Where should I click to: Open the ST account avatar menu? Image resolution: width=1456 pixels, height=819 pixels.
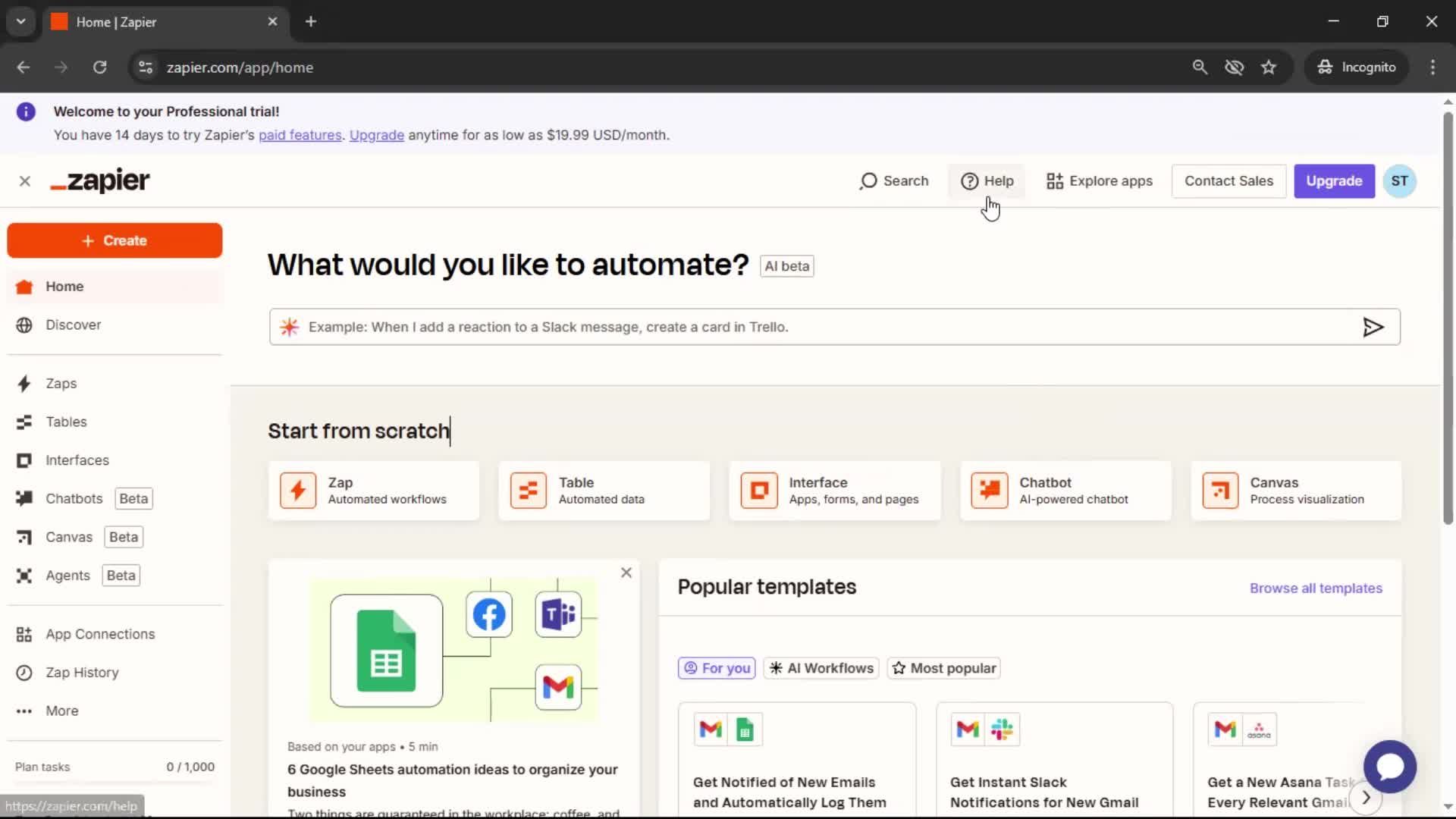point(1400,181)
